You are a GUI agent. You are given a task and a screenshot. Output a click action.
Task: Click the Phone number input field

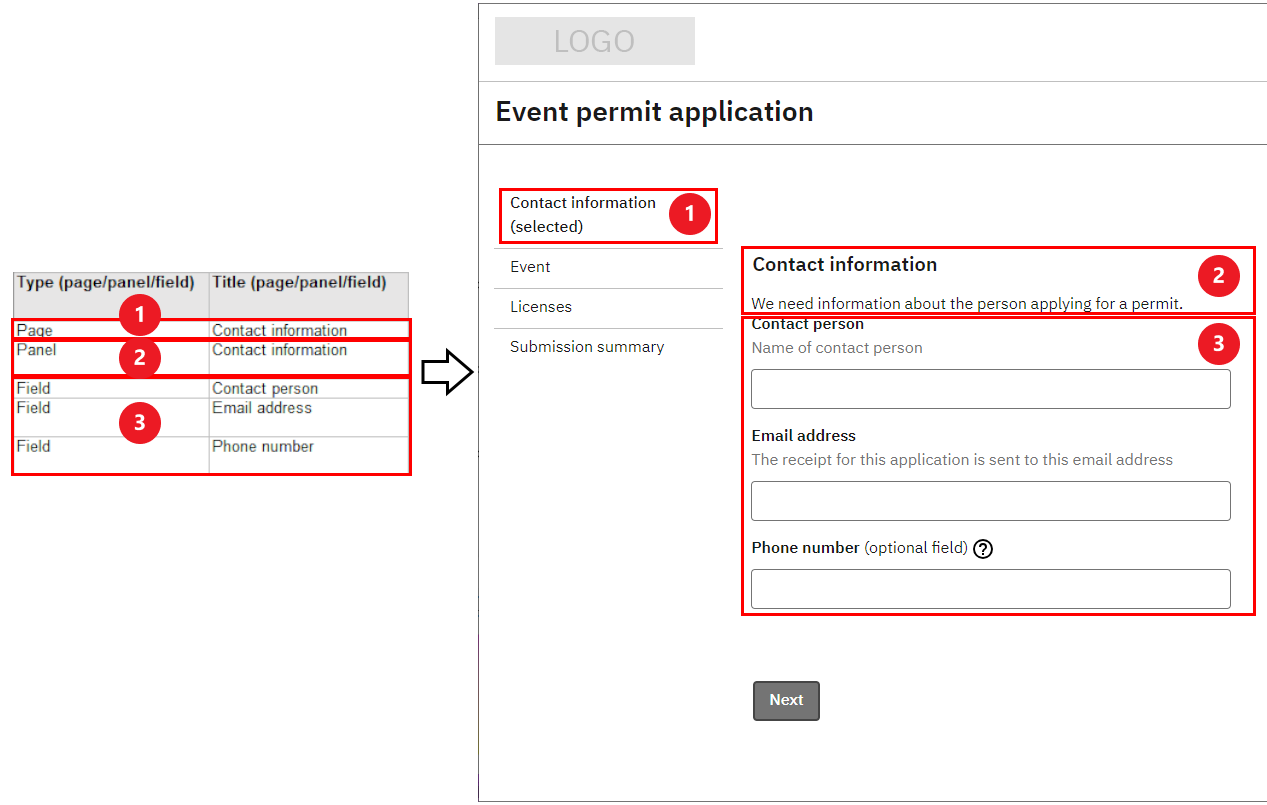click(990, 589)
